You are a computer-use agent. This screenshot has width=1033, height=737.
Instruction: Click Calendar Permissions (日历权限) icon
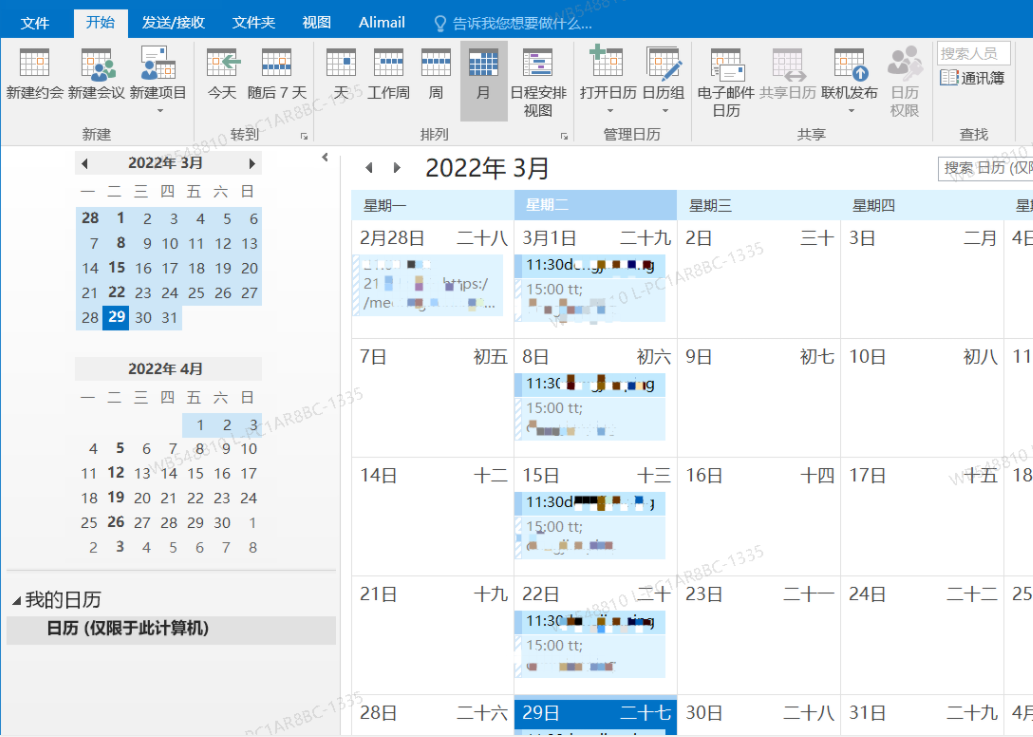pyautogui.click(x=905, y=82)
